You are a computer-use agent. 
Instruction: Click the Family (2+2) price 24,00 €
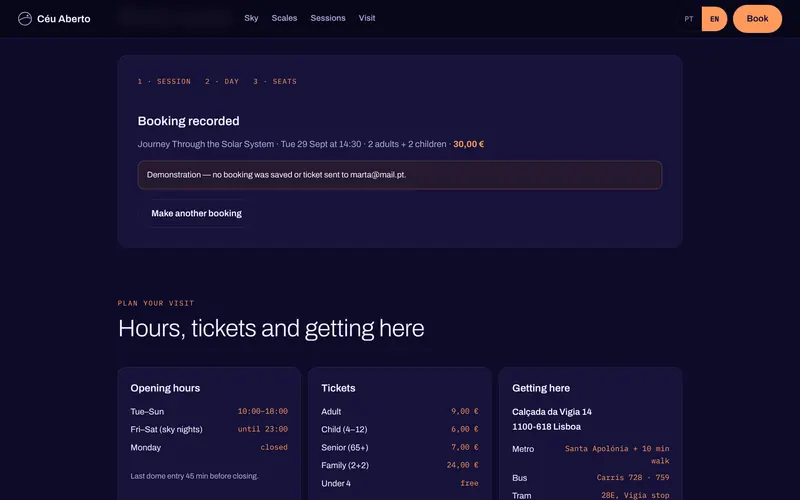click(463, 465)
